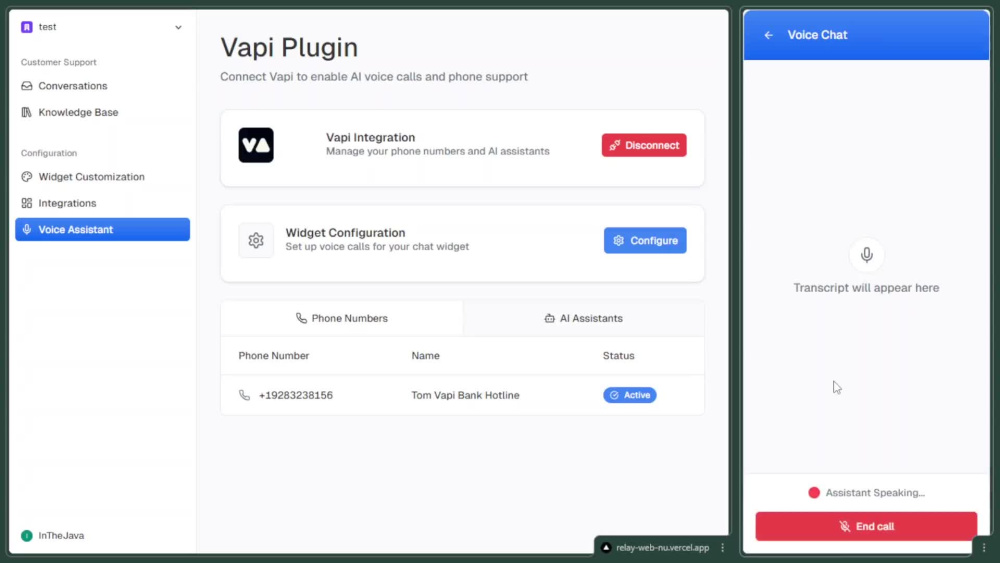The height and width of the screenshot is (563, 1000).
Task: Switch to the Phone Numbers tab
Action: (342, 318)
